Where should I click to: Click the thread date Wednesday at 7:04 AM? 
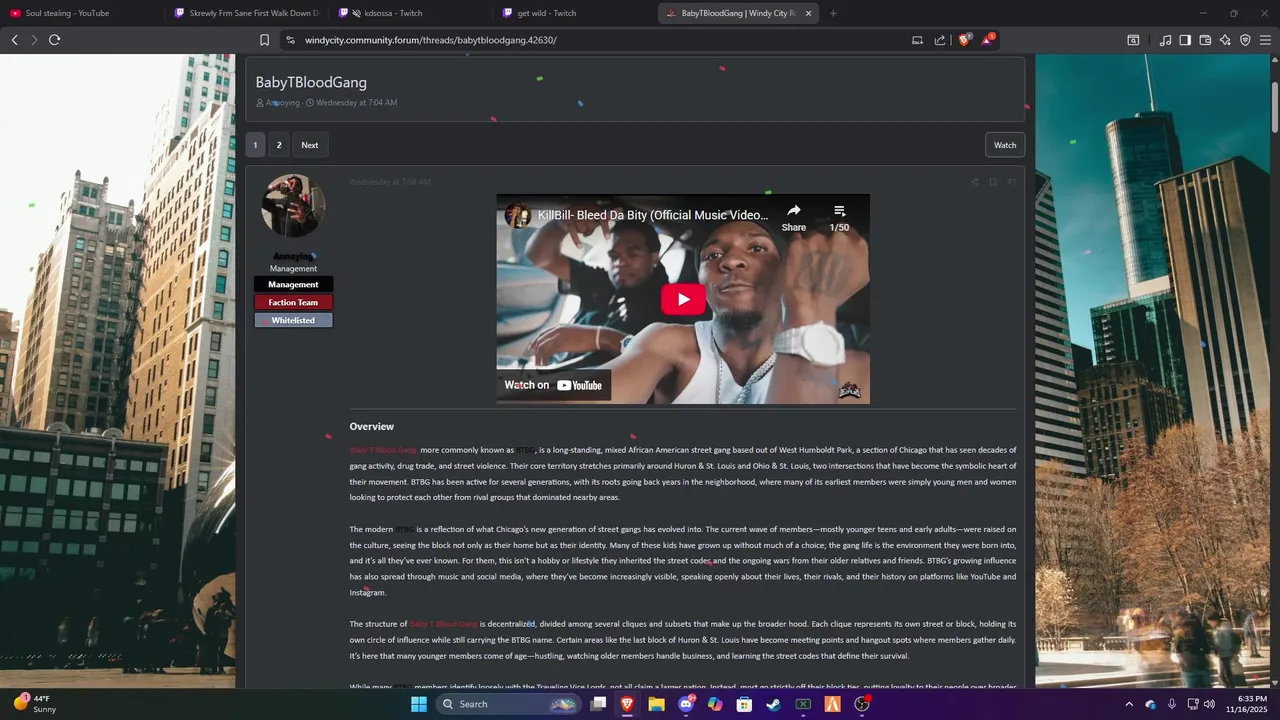click(x=357, y=103)
